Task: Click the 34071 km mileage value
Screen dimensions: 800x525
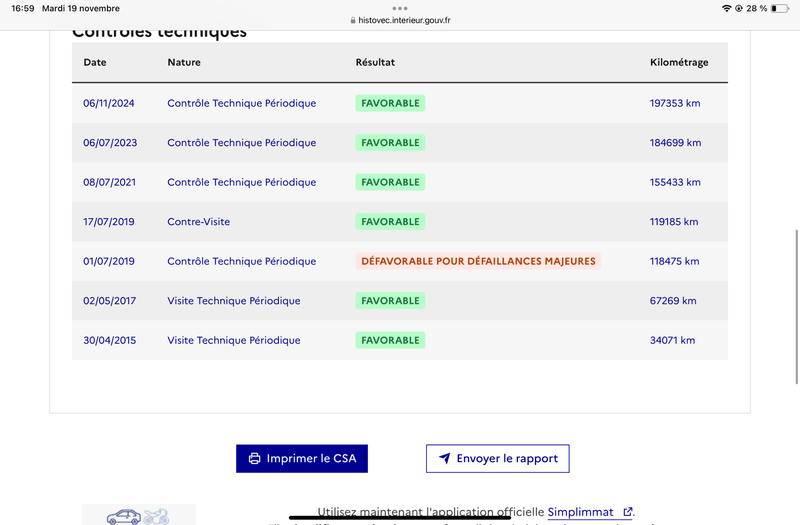Action: click(672, 340)
